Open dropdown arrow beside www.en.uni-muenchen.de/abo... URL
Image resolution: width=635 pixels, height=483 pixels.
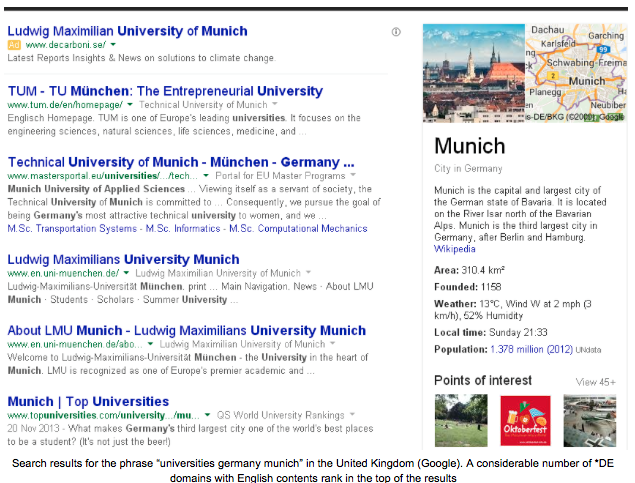pos(150,344)
